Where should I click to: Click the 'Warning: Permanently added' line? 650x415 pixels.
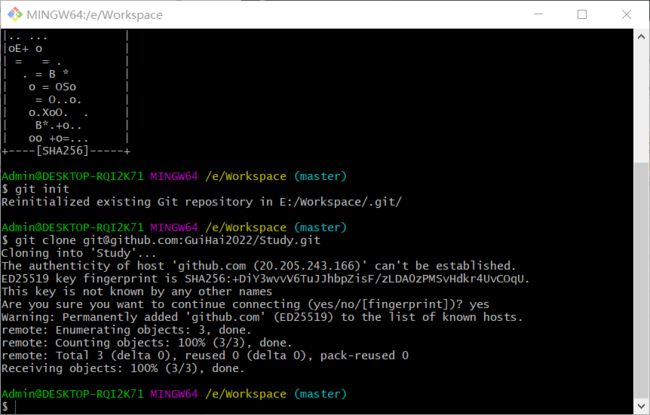[x=262, y=317]
